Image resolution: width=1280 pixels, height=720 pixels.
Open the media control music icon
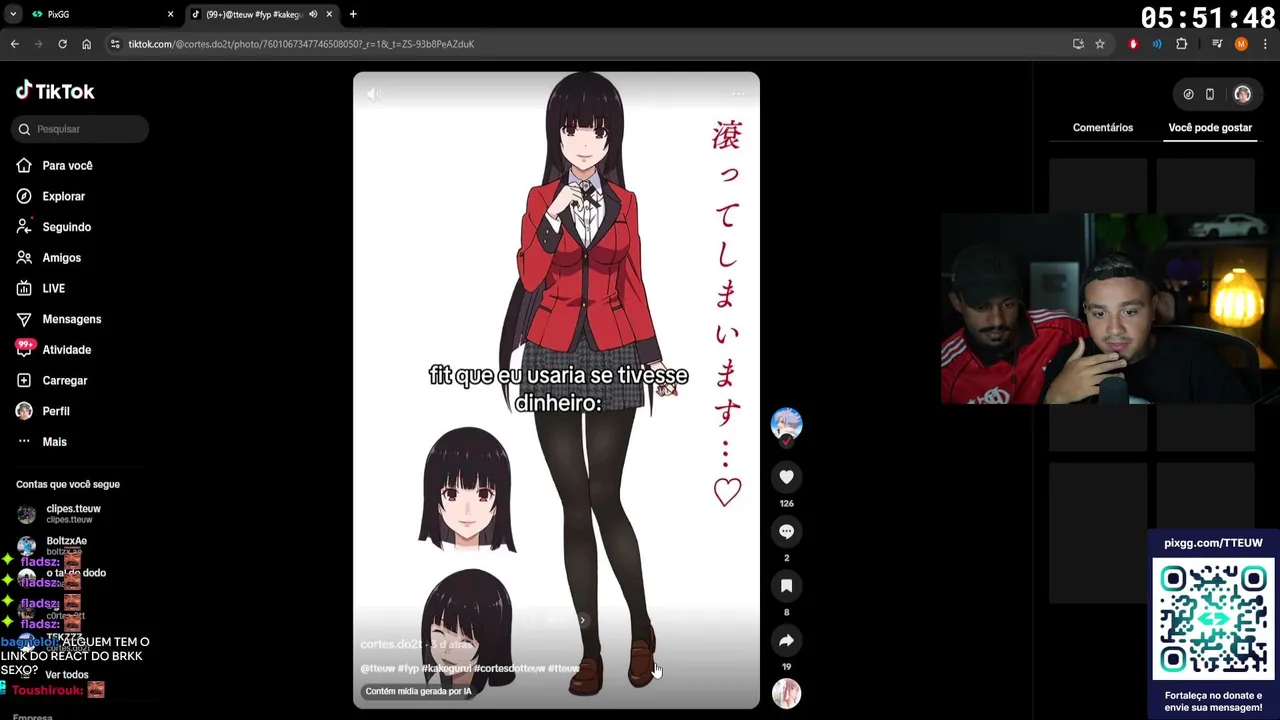point(1217,44)
